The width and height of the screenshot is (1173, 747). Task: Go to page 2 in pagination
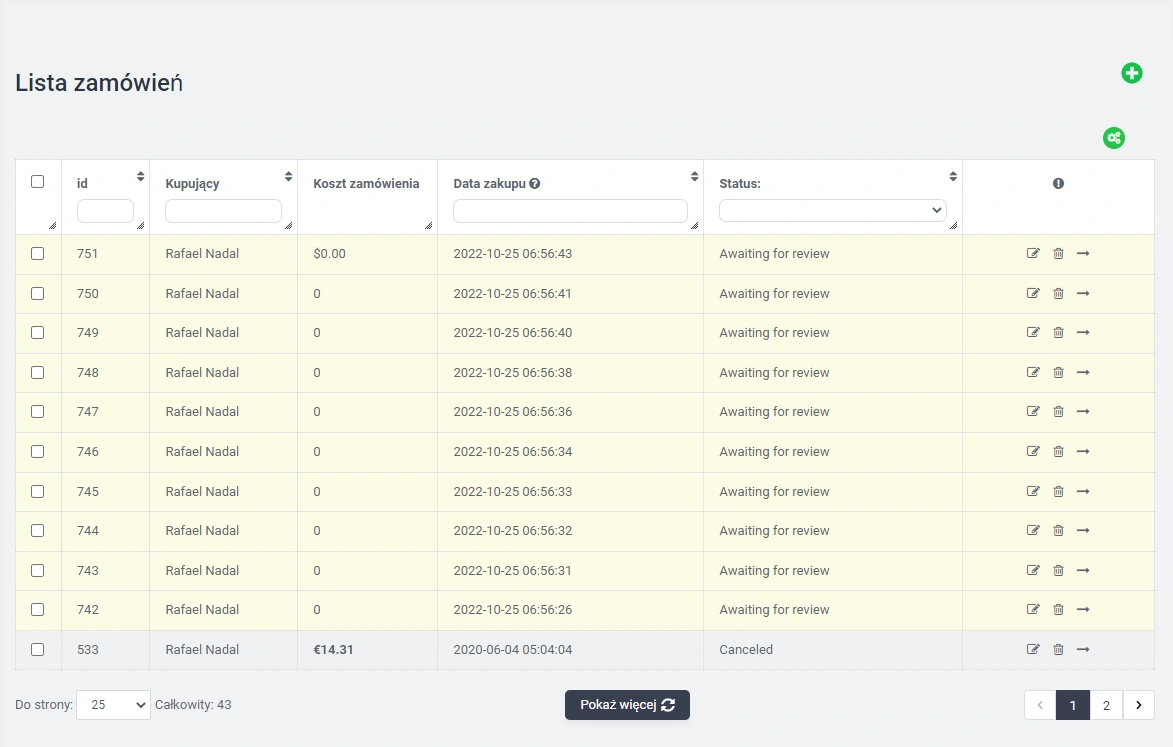(1105, 705)
